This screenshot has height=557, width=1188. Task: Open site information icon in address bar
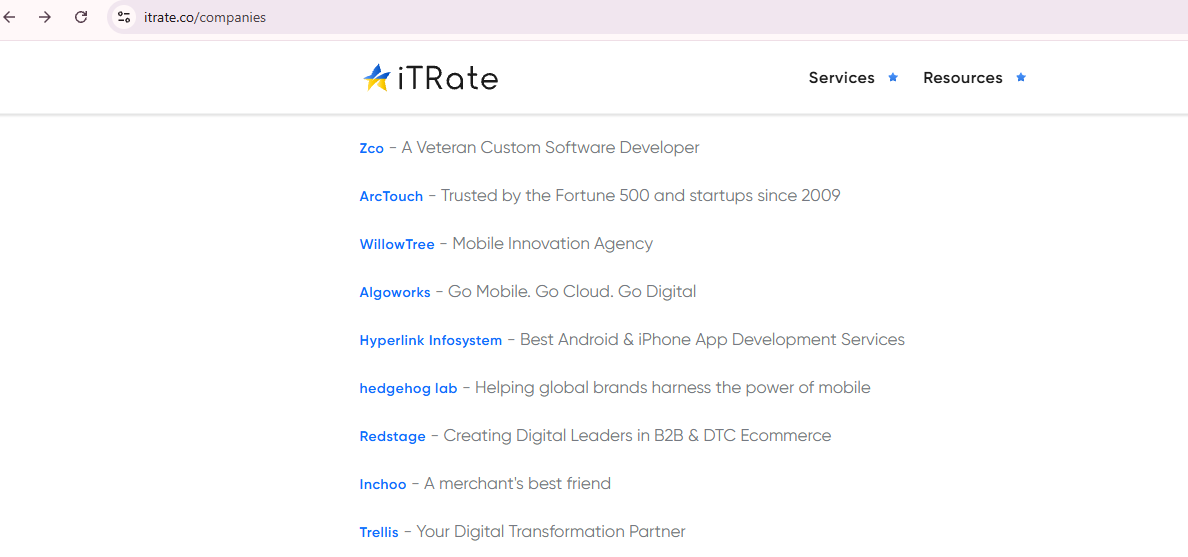[x=124, y=17]
